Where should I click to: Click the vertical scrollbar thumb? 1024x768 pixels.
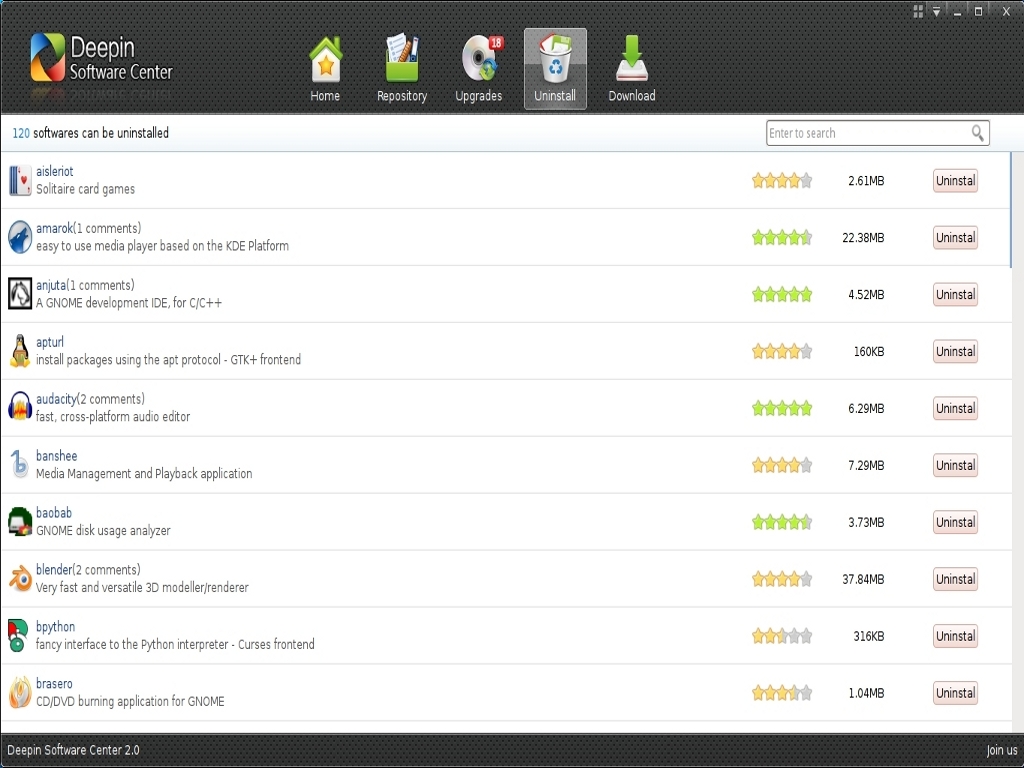(x=1011, y=210)
